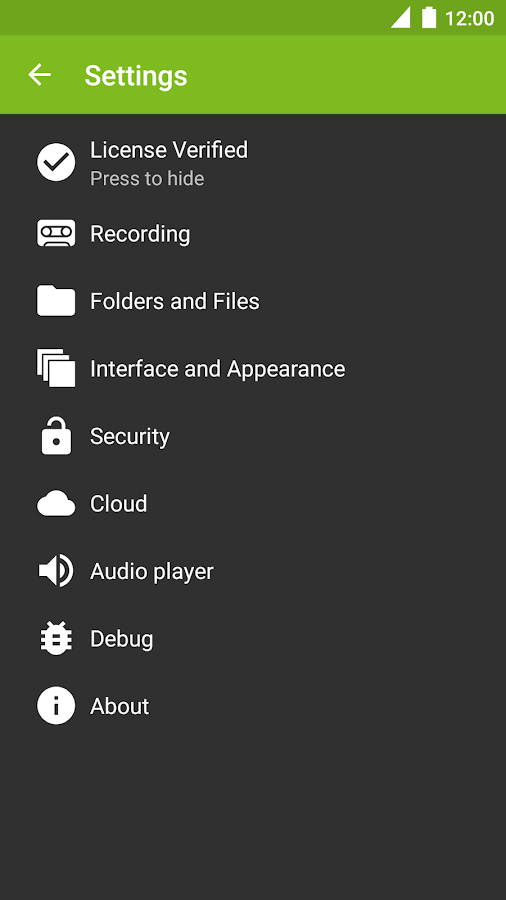Open the About page

coord(253,705)
